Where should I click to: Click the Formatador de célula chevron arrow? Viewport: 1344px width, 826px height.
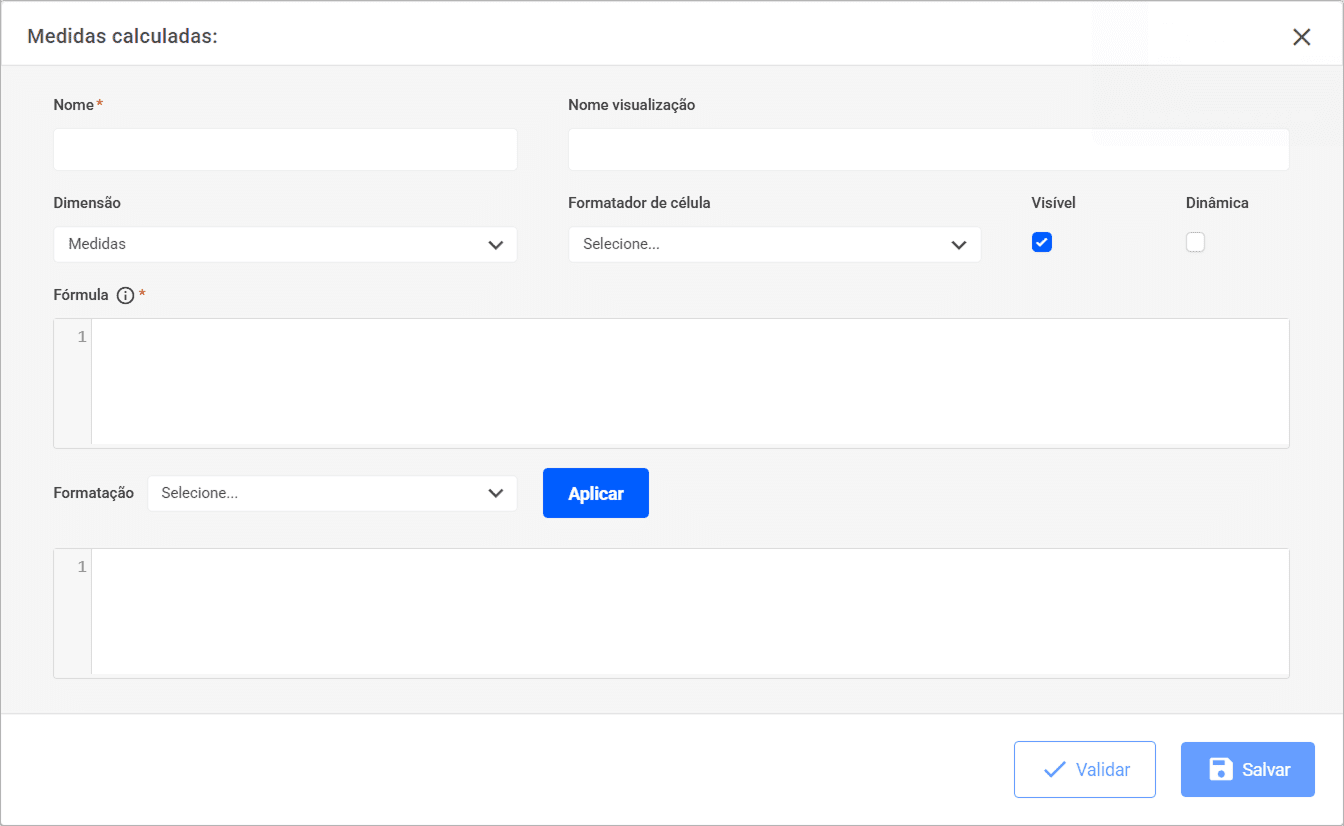959,245
